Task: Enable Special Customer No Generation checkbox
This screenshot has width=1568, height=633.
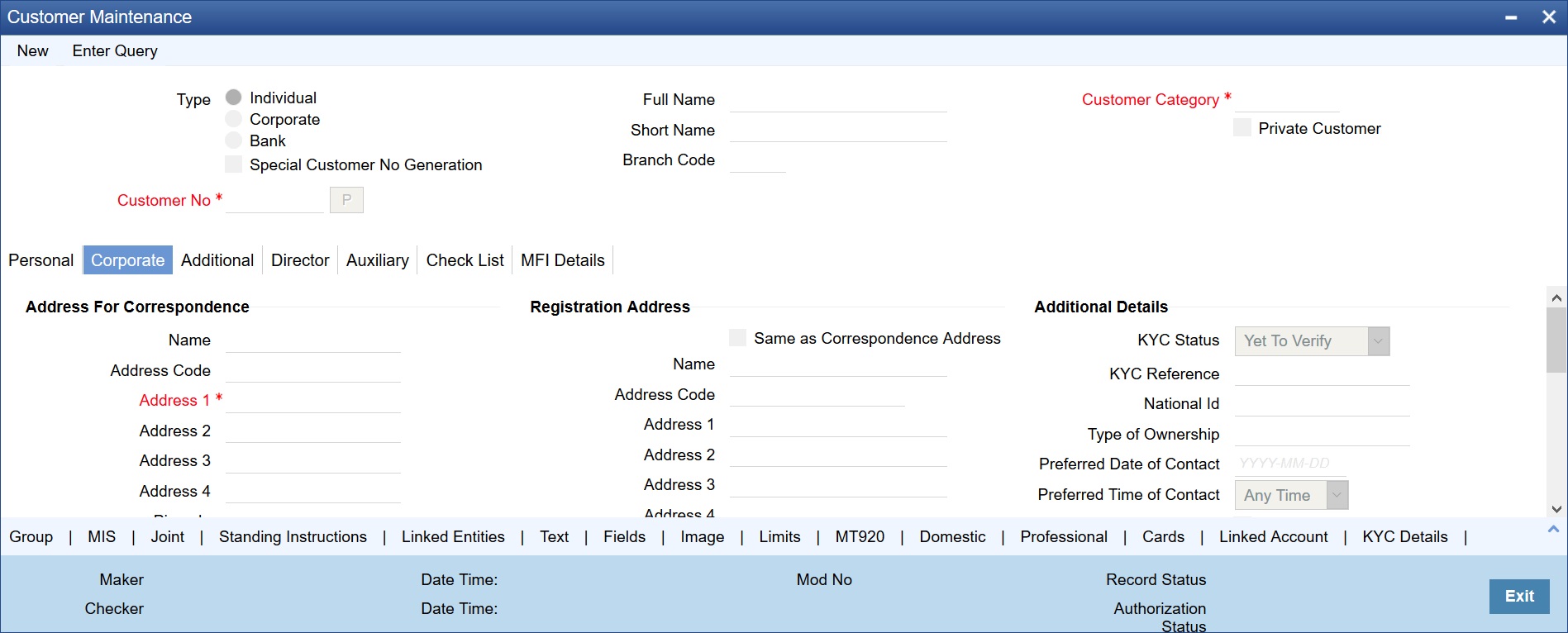Action: [234, 164]
